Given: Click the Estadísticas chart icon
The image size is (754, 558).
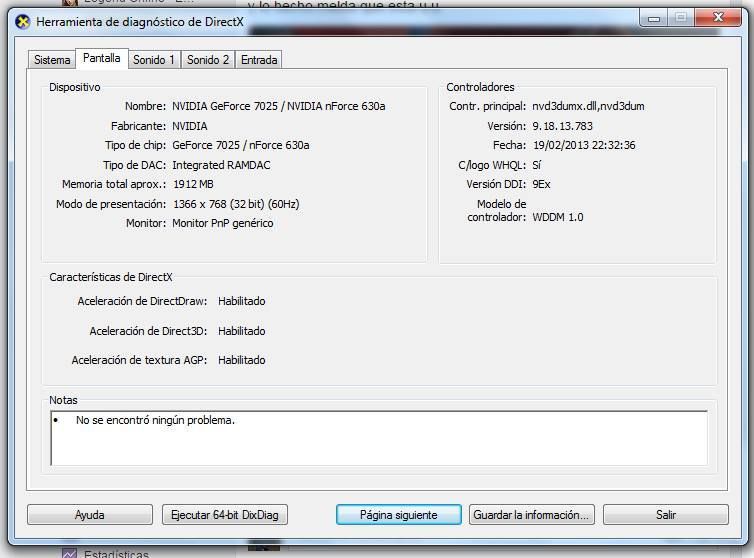Looking at the screenshot, I should [x=69, y=553].
